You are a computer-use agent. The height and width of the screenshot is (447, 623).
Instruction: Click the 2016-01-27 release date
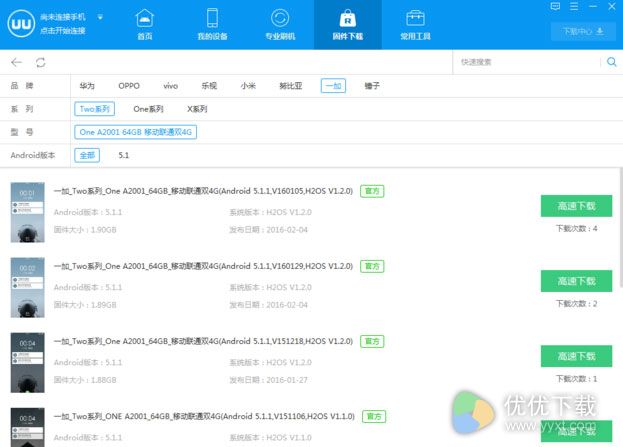click(287, 380)
